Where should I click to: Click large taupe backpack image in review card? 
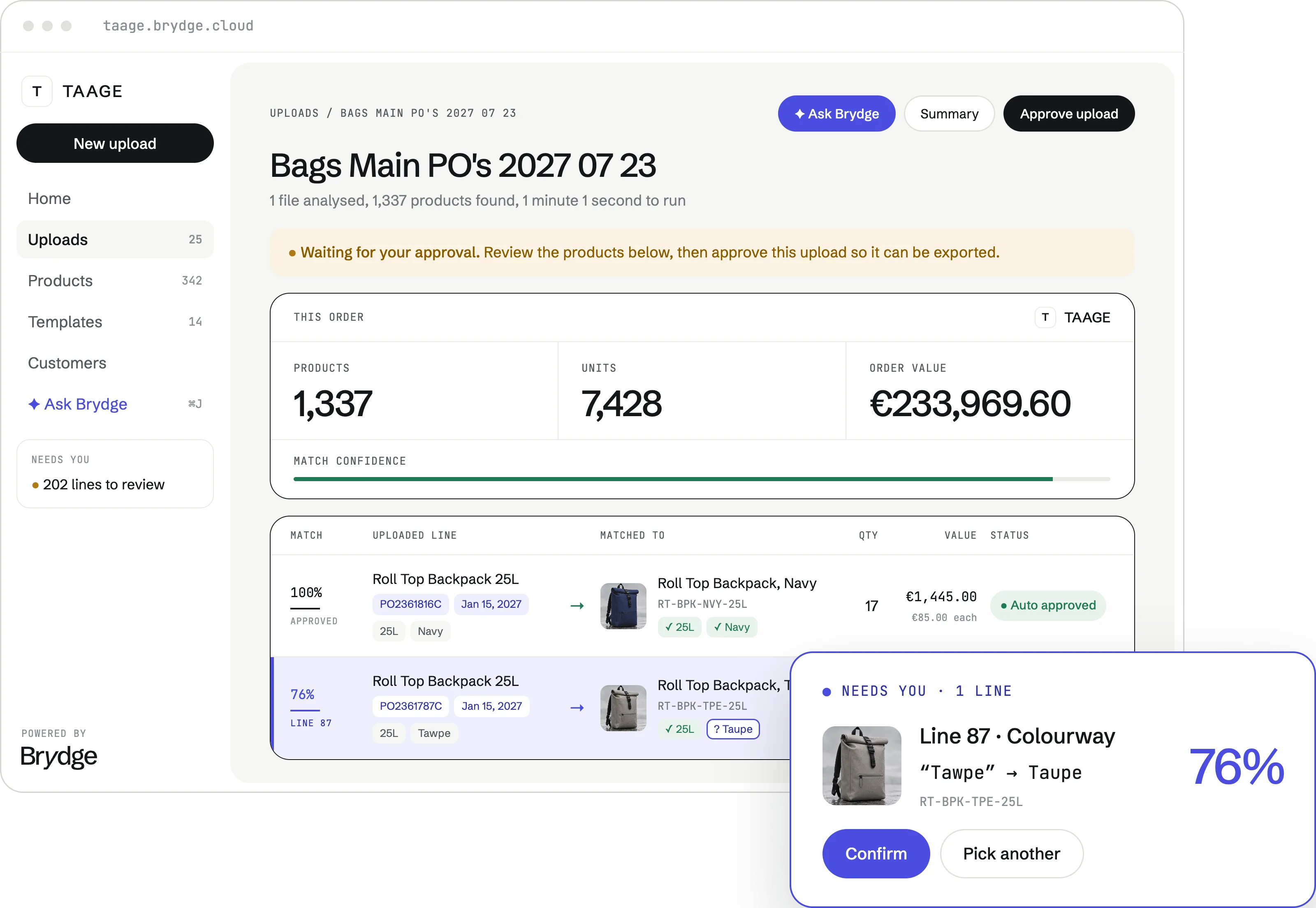[x=862, y=765]
